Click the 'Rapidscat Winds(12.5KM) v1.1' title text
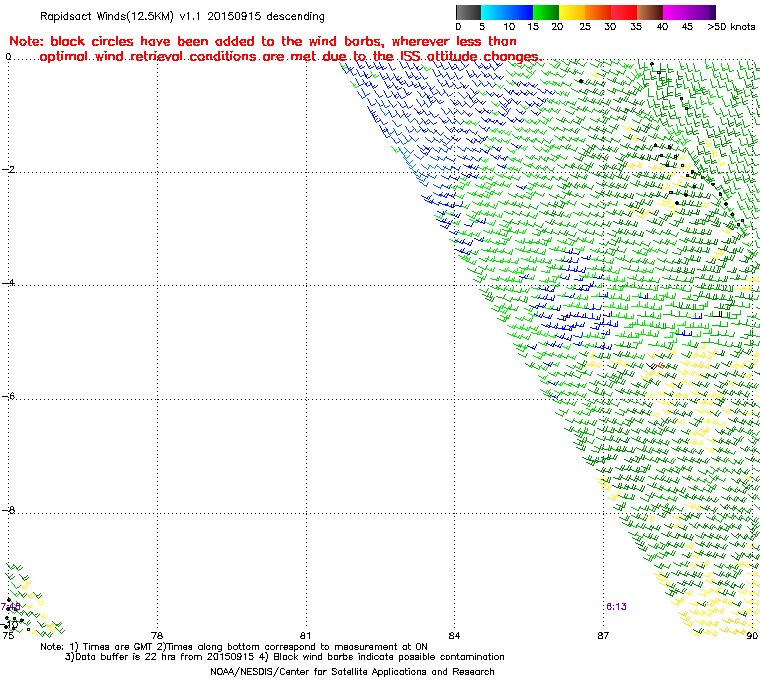 click(x=120, y=16)
